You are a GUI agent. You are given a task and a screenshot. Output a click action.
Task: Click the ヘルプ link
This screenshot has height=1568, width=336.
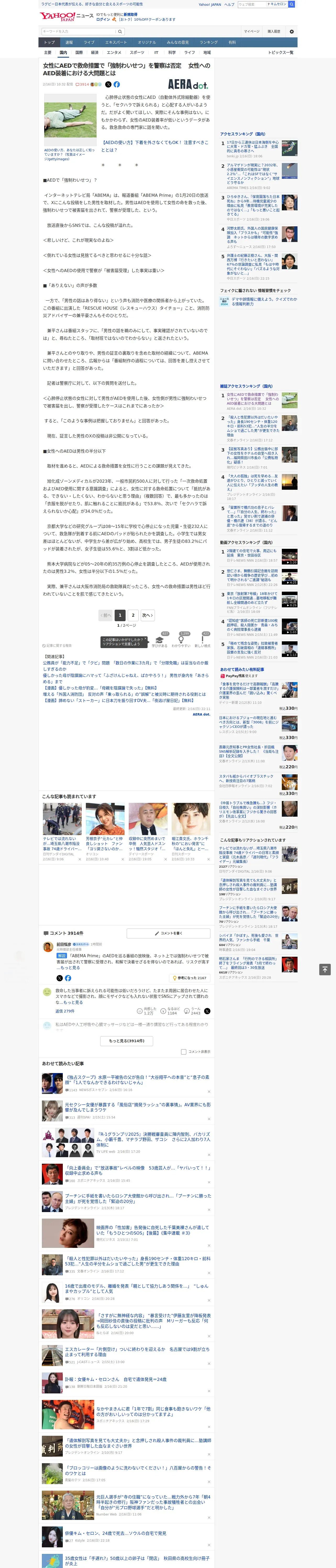(229, 4)
